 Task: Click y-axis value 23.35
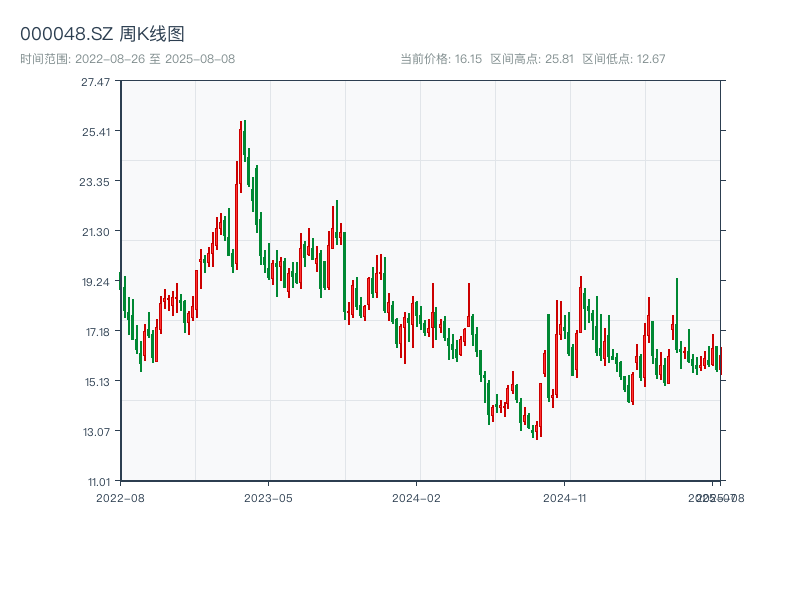click(x=94, y=182)
